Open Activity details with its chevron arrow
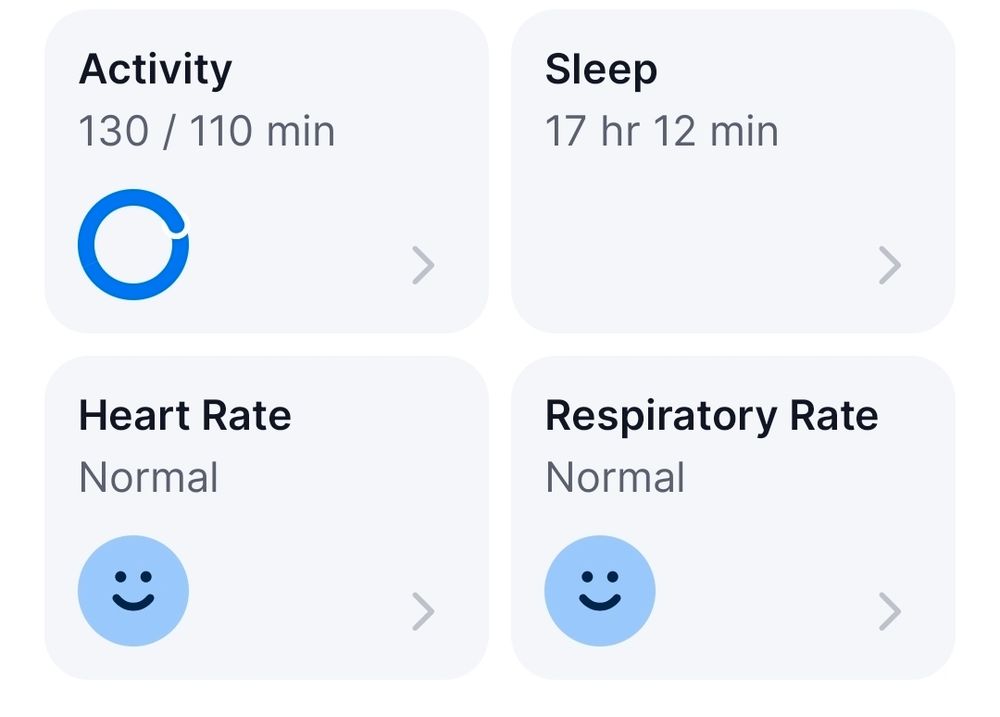Image resolution: width=1000 pixels, height=717 pixels. coord(423,265)
